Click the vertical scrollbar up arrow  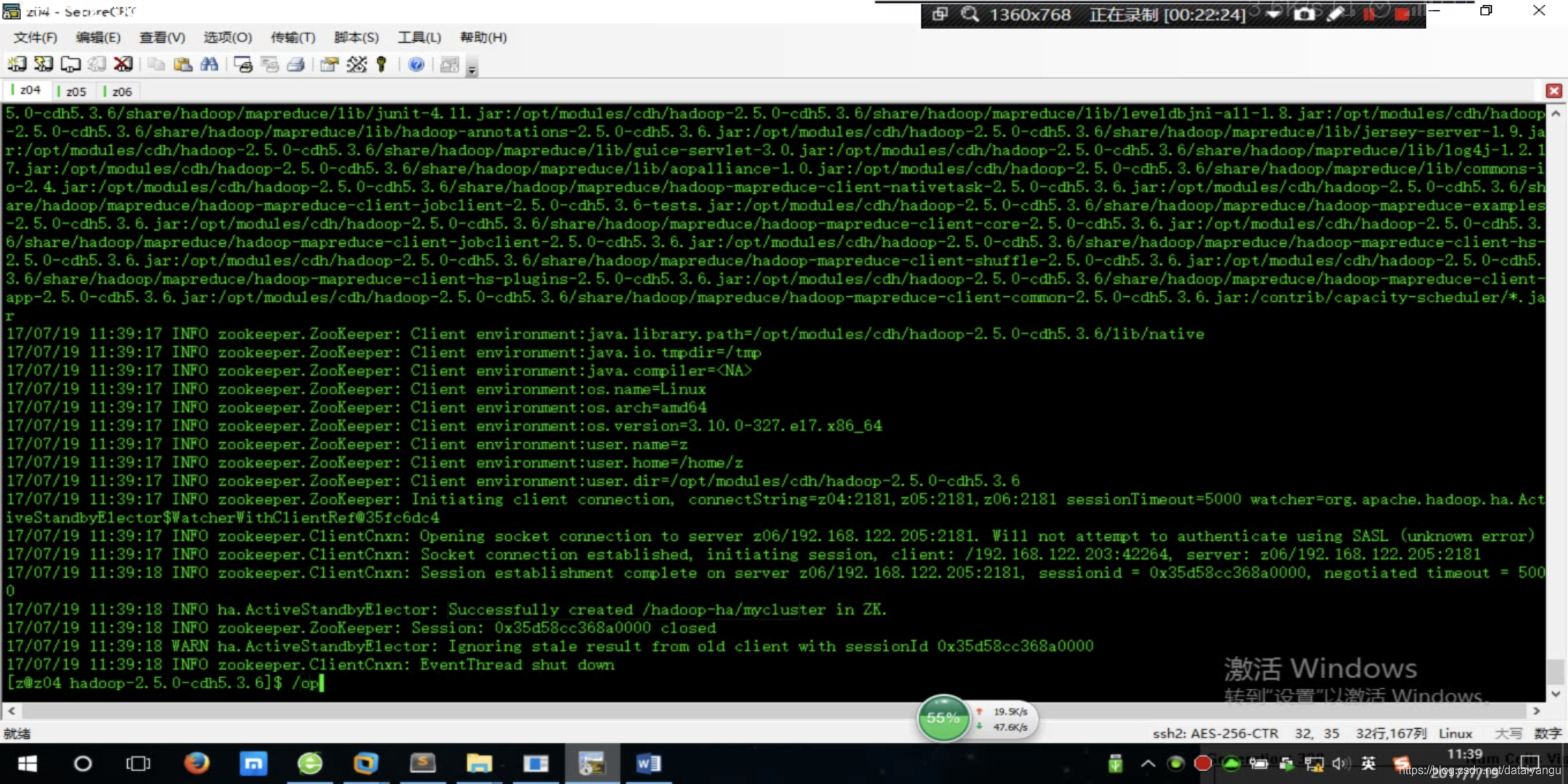tap(1555, 114)
